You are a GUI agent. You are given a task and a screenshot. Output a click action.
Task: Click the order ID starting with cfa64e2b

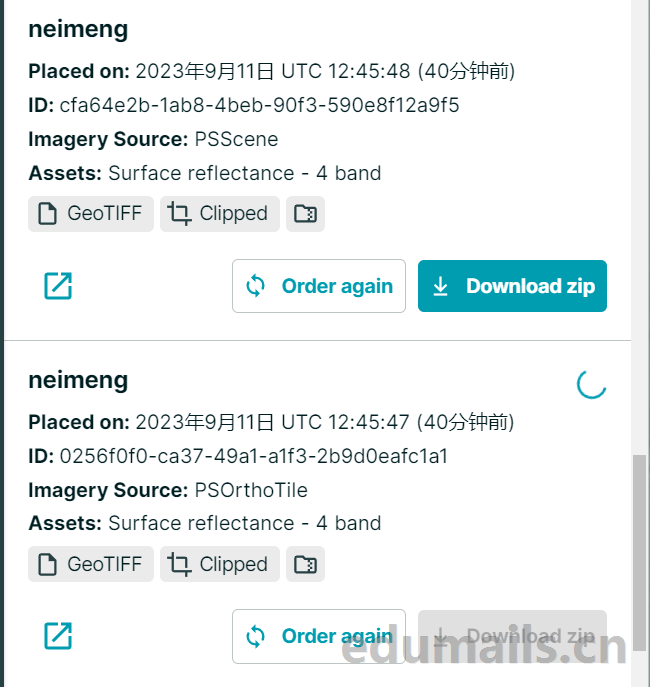(259, 105)
